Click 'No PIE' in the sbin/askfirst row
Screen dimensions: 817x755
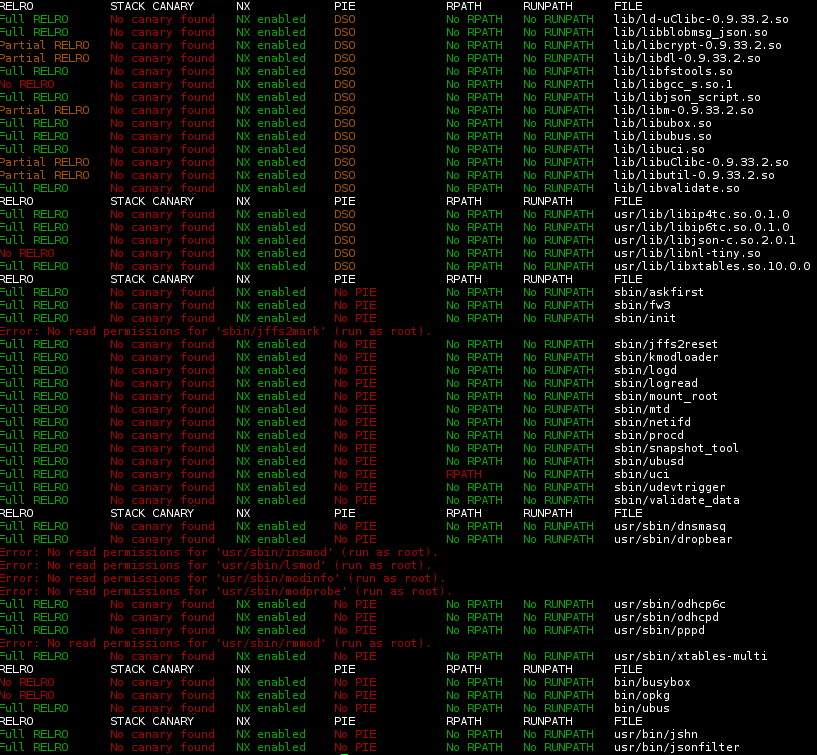(355, 292)
